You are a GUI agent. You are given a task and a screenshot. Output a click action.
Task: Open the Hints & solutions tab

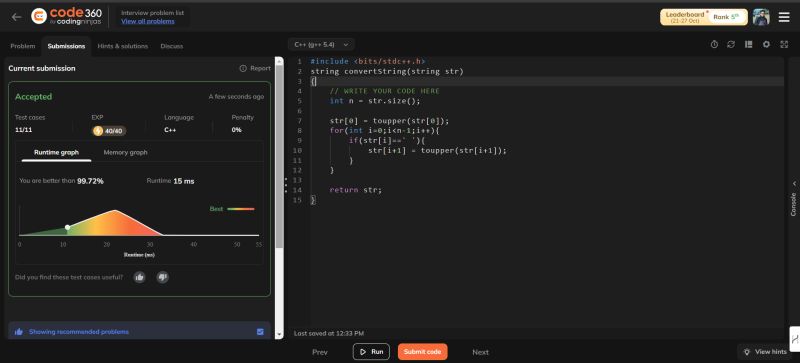click(122, 46)
